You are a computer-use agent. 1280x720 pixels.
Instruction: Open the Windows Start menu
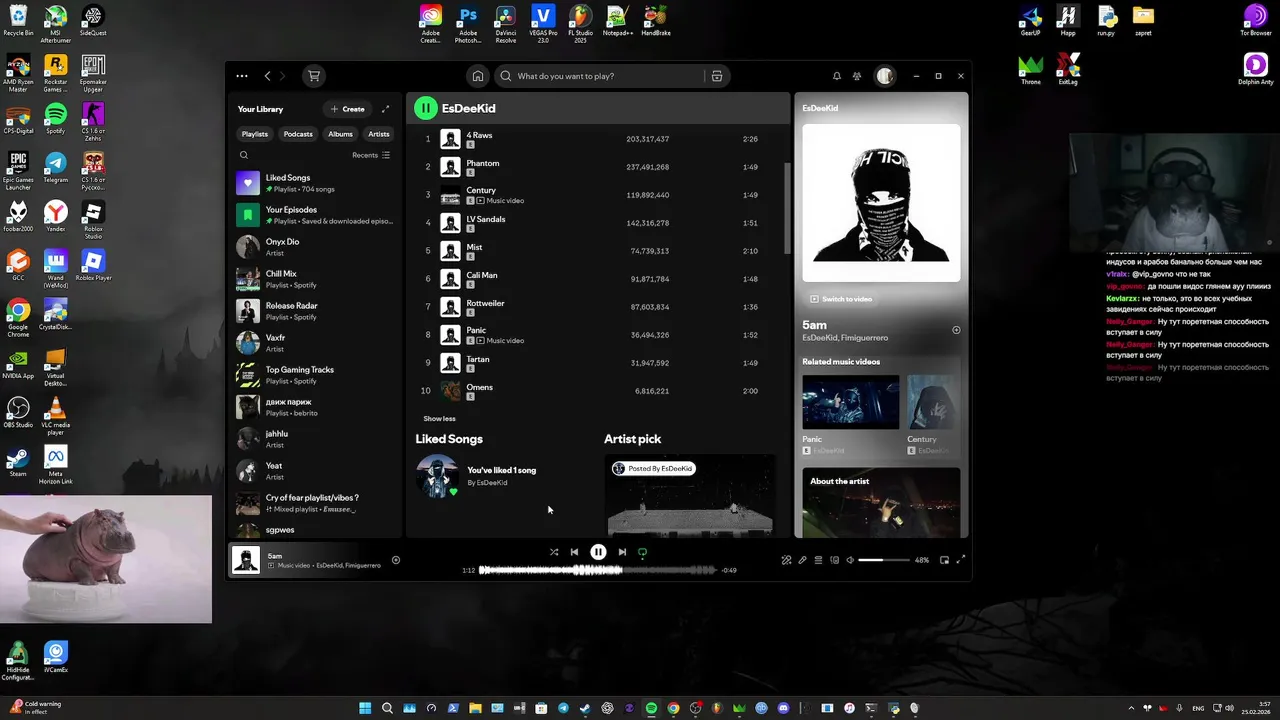[365, 708]
